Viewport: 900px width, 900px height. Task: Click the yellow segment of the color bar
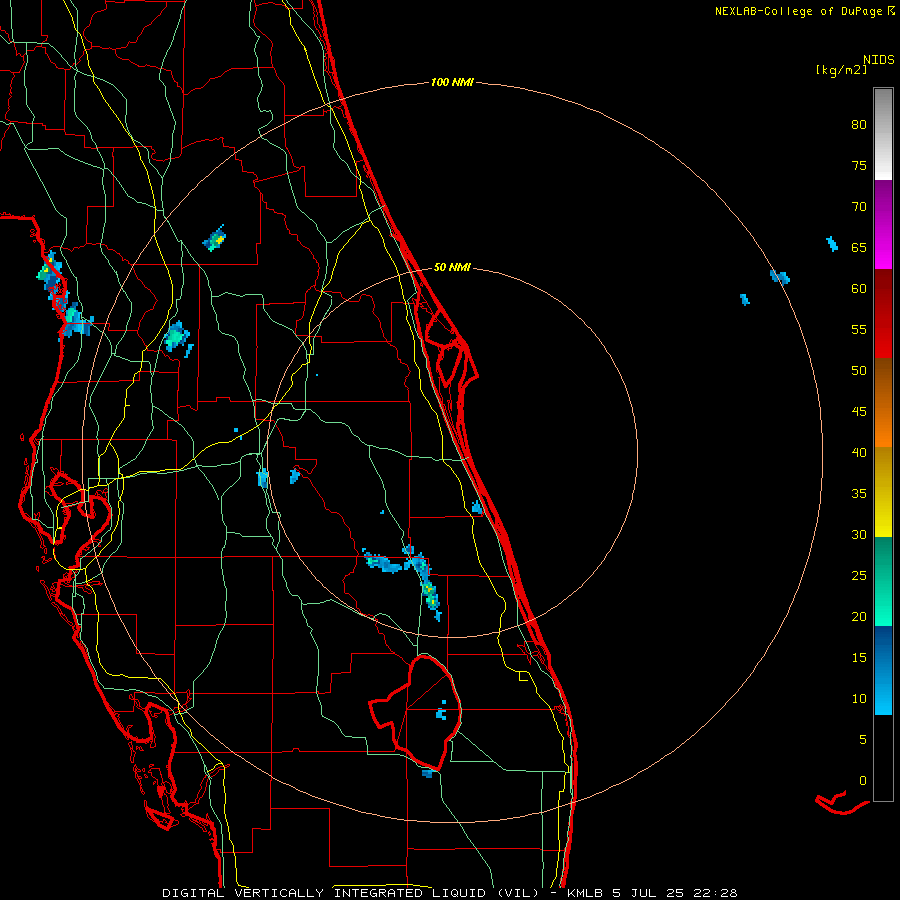tap(883, 492)
